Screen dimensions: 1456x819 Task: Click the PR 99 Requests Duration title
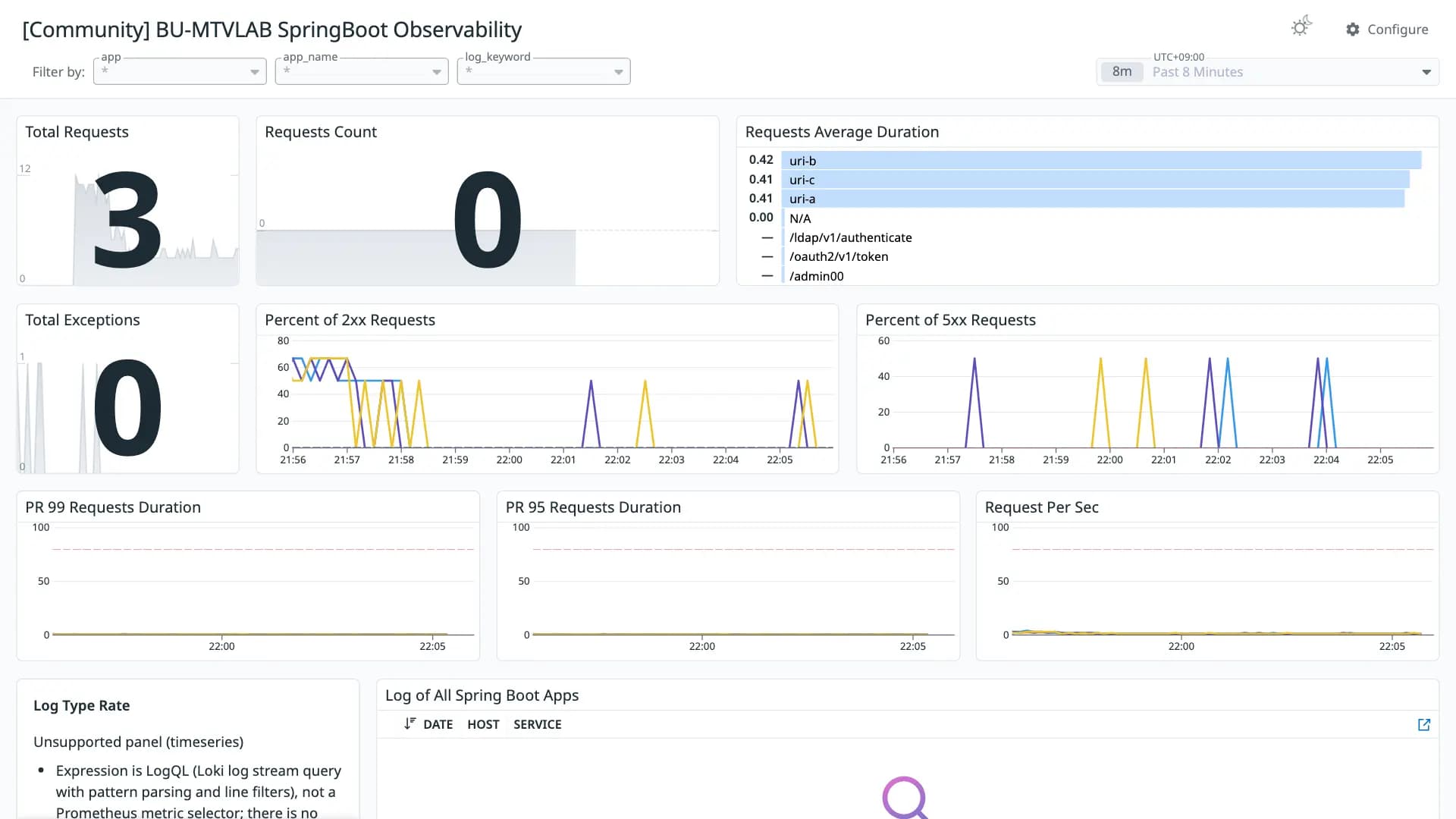113,507
